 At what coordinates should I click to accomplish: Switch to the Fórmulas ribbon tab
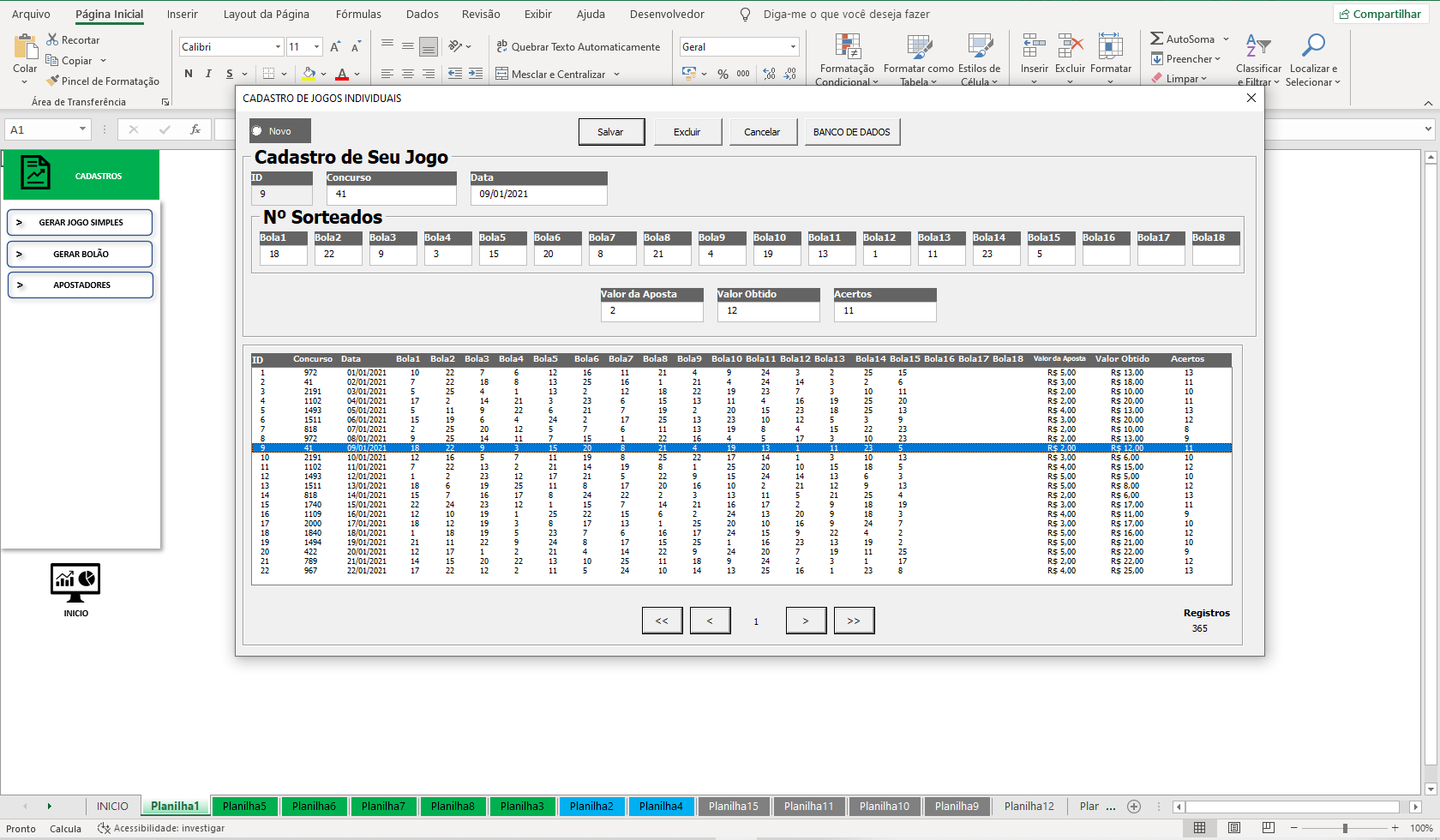tap(358, 15)
